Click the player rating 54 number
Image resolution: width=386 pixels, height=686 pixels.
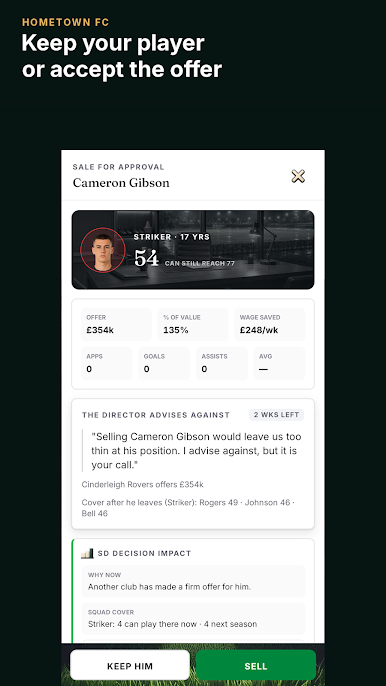point(146,259)
